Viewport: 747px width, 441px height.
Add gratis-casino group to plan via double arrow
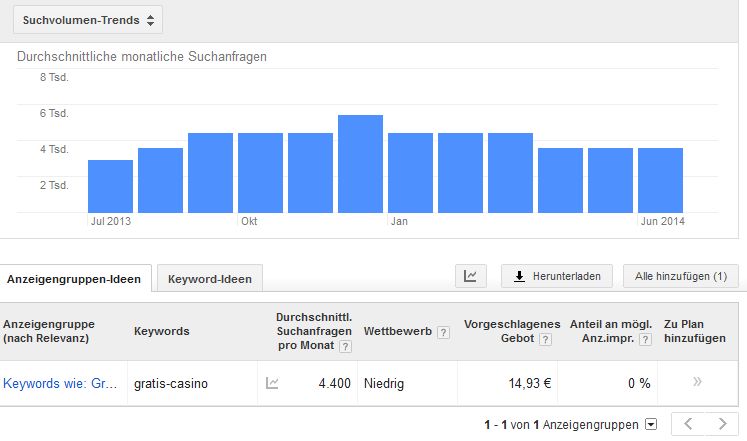point(697,381)
